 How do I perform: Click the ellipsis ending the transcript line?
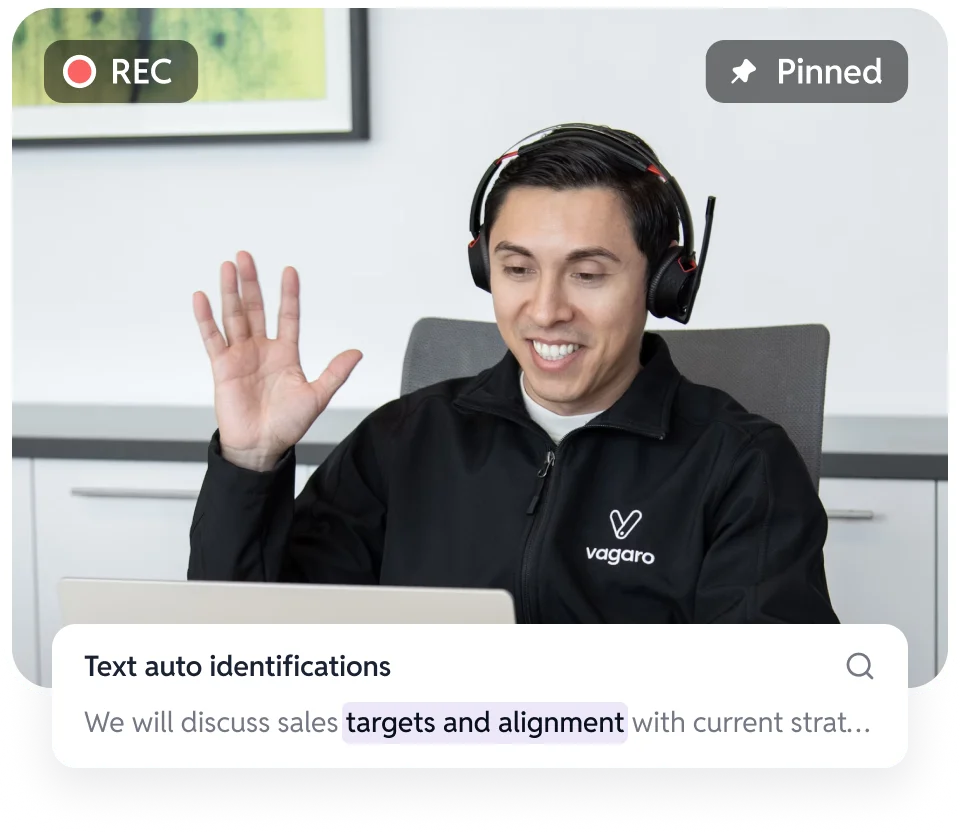(858, 724)
